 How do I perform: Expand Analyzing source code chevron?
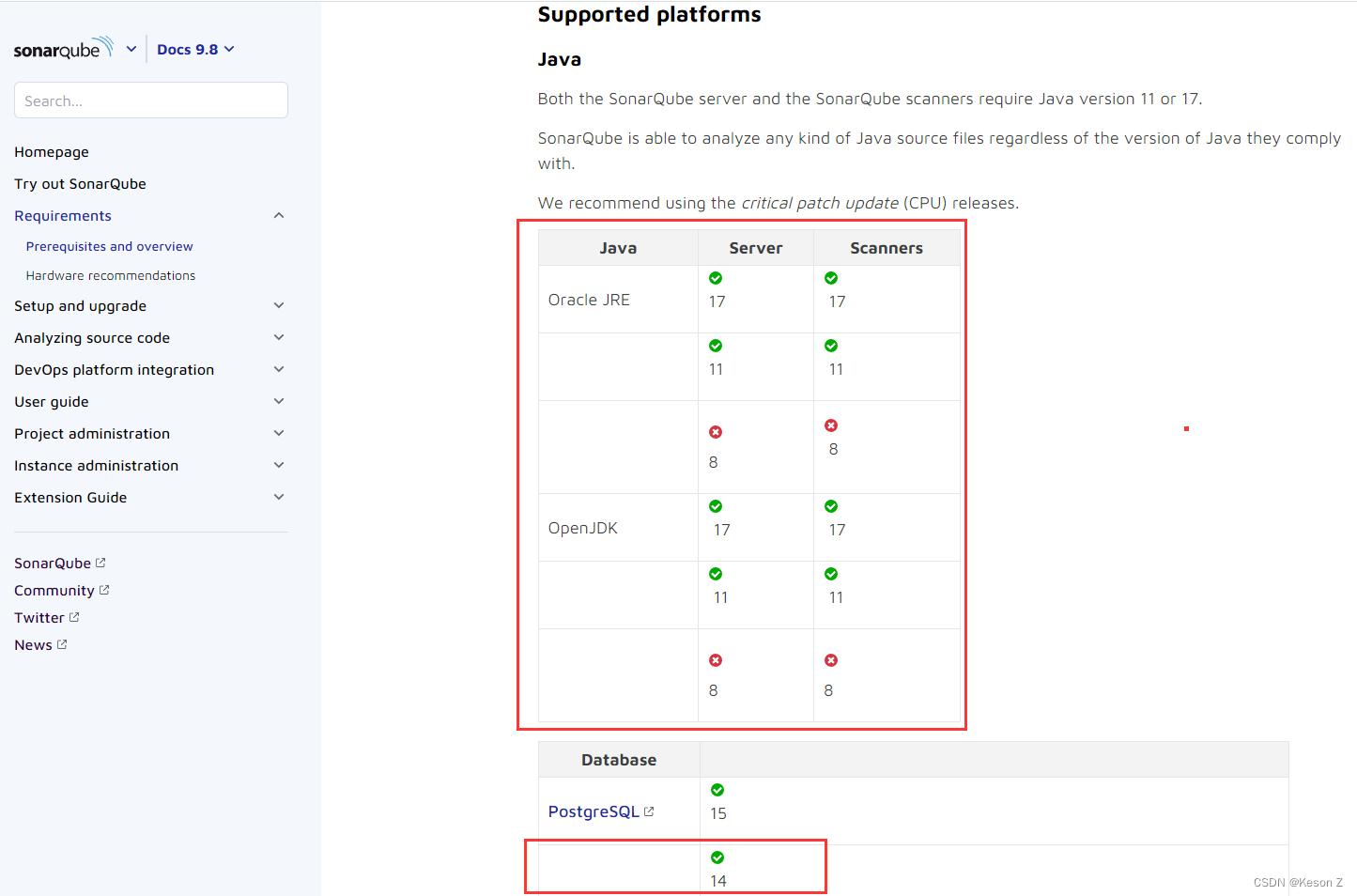click(x=279, y=337)
